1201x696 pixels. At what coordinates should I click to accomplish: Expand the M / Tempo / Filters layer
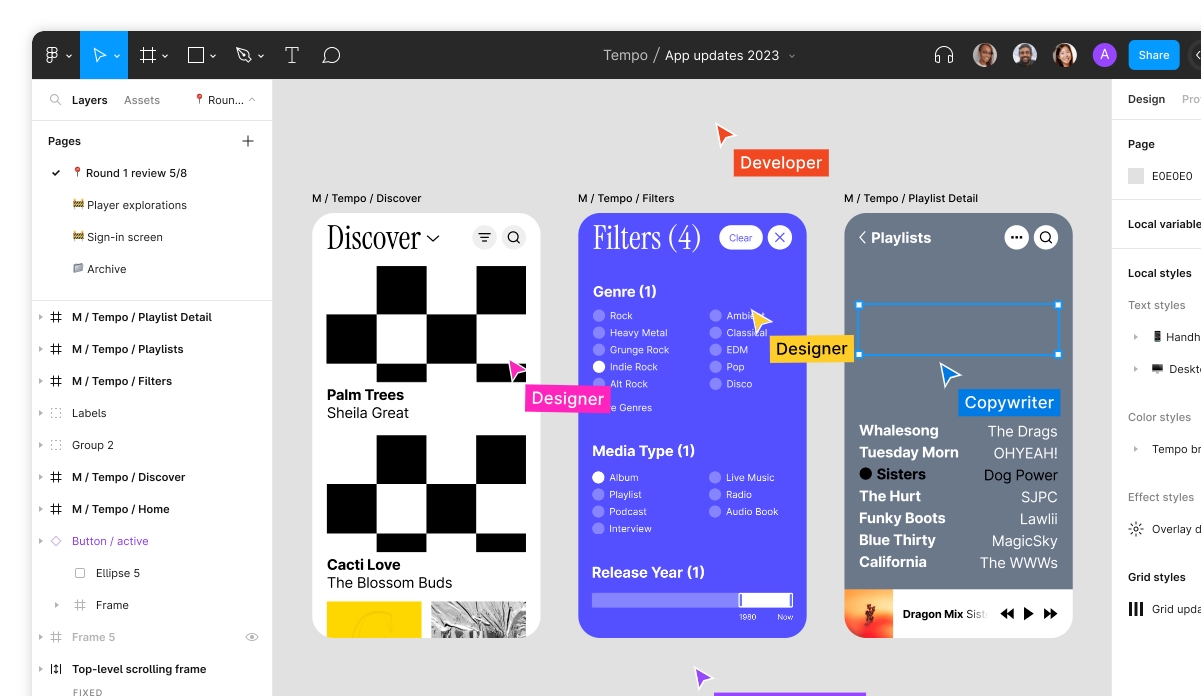[41, 381]
